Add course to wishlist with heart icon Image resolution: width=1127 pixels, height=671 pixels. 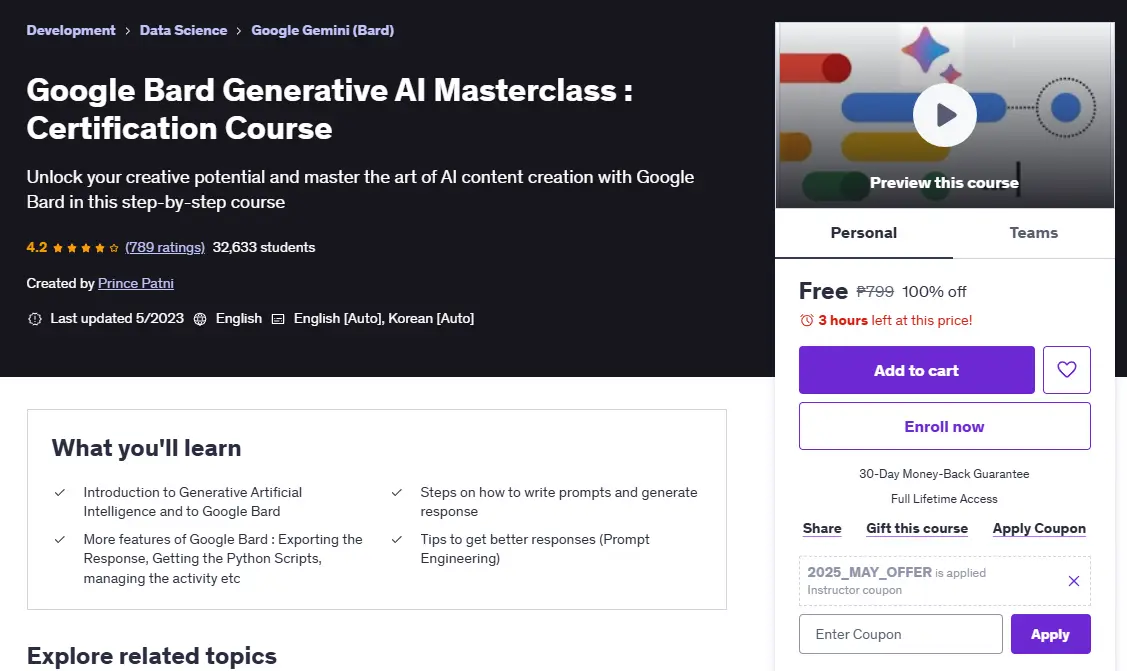point(1067,370)
